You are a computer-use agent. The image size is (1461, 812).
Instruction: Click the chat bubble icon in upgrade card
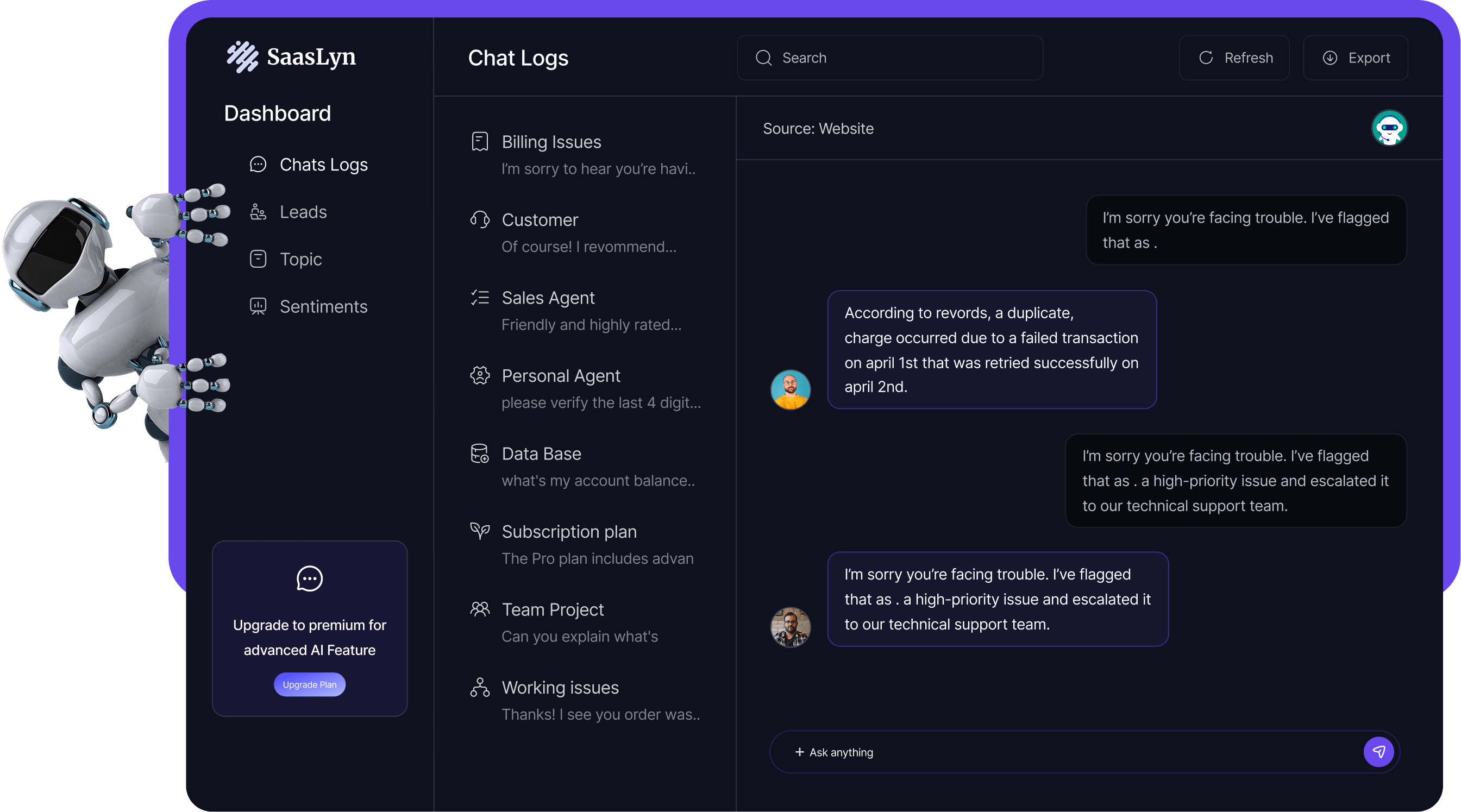(309, 578)
